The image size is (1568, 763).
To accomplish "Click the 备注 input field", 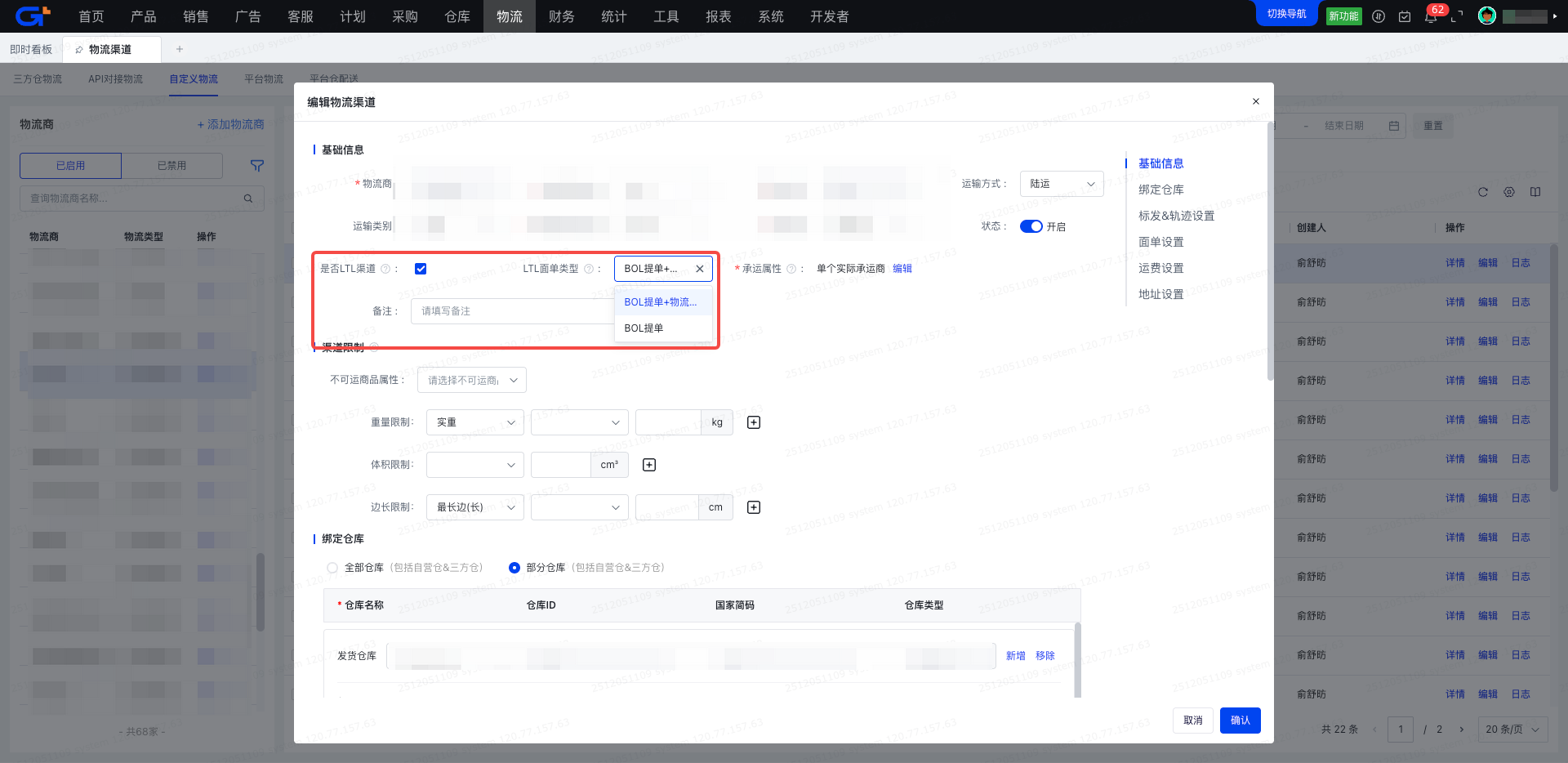I will coord(513,311).
